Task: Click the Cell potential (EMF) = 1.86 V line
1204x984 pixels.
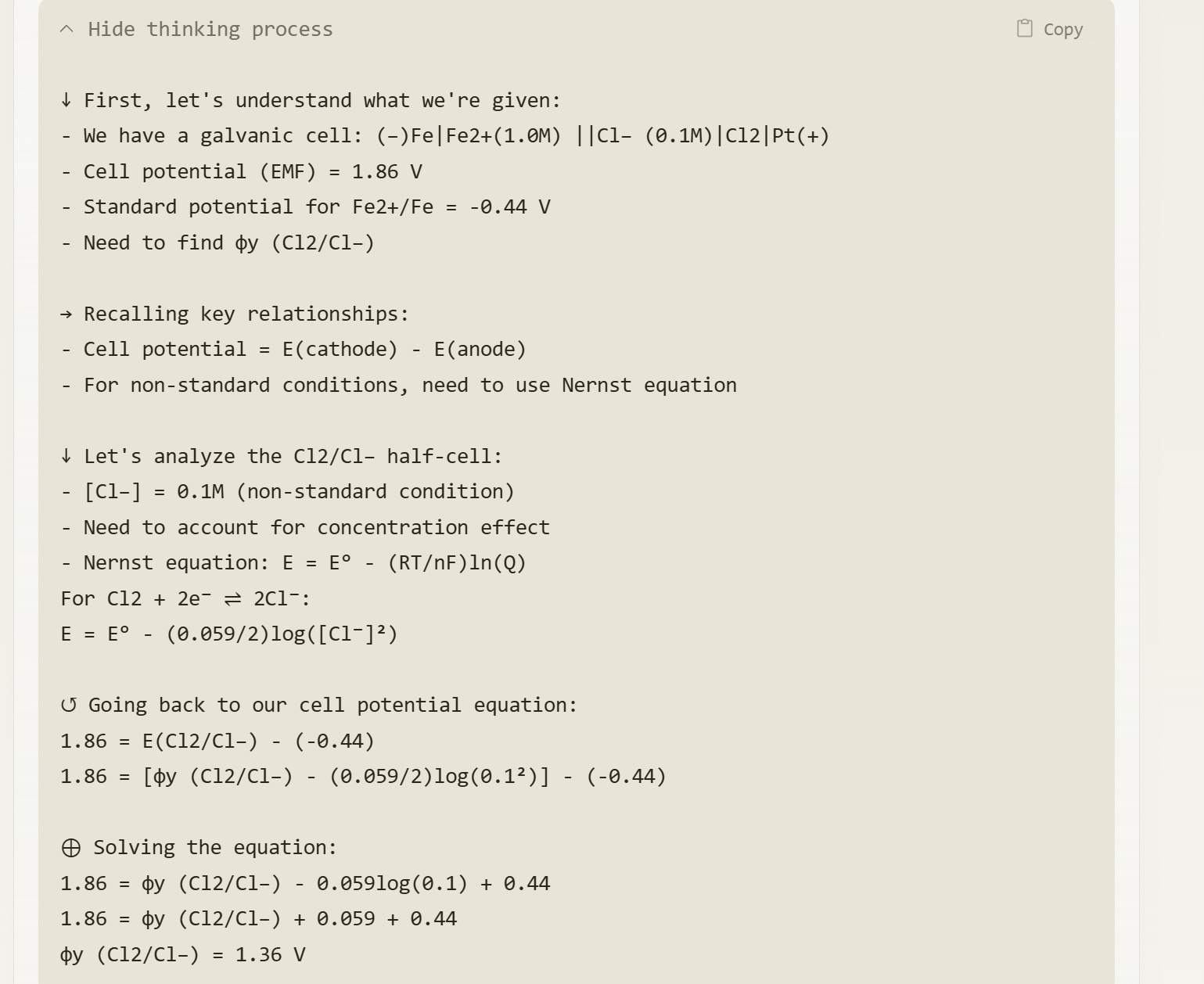Action: tap(242, 172)
